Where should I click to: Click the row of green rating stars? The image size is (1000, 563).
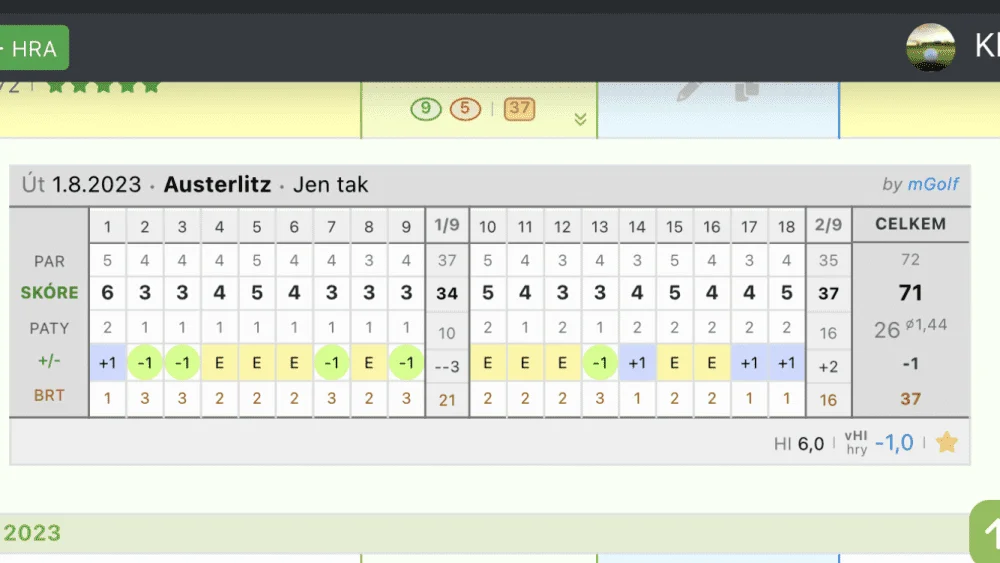(x=103, y=87)
